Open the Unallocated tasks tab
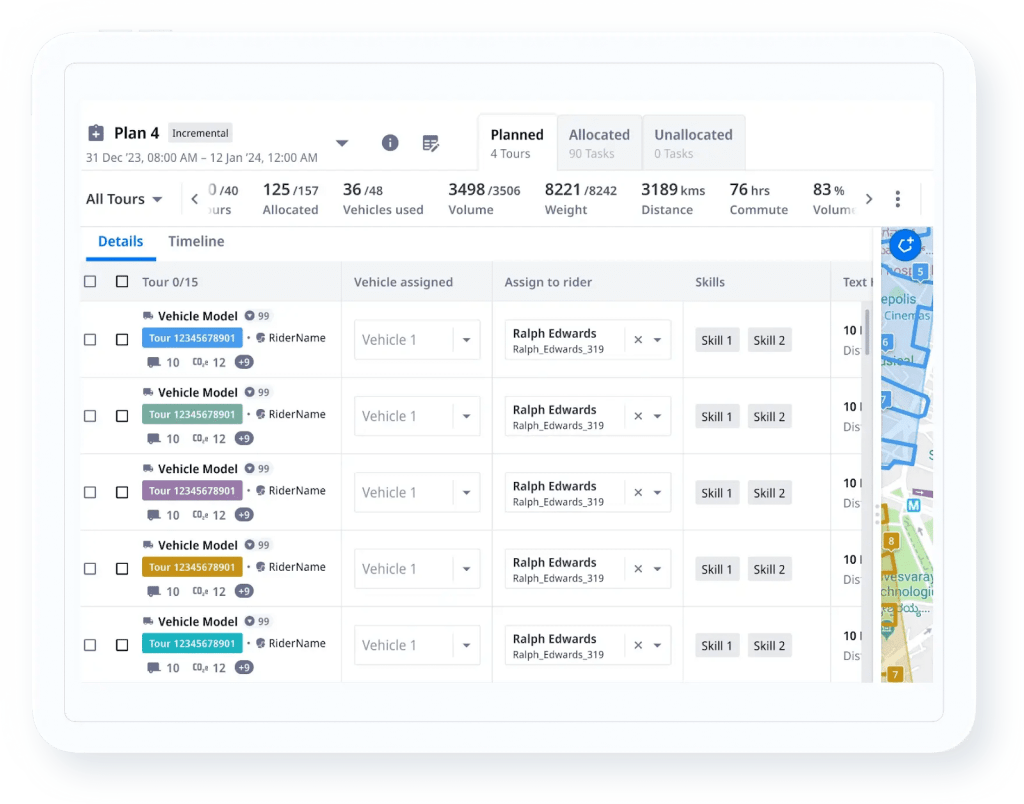 [693, 142]
